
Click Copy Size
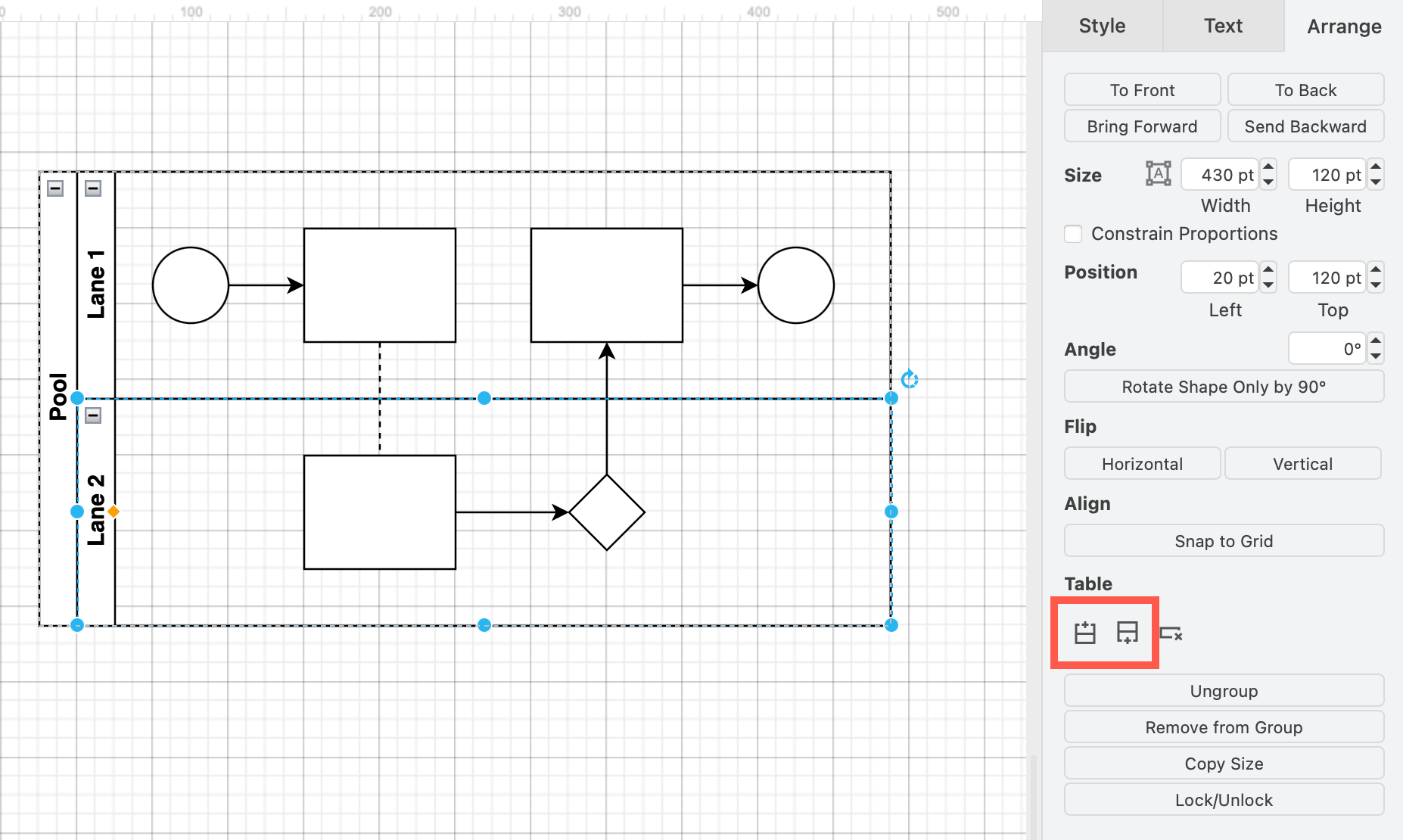[x=1223, y=763]
